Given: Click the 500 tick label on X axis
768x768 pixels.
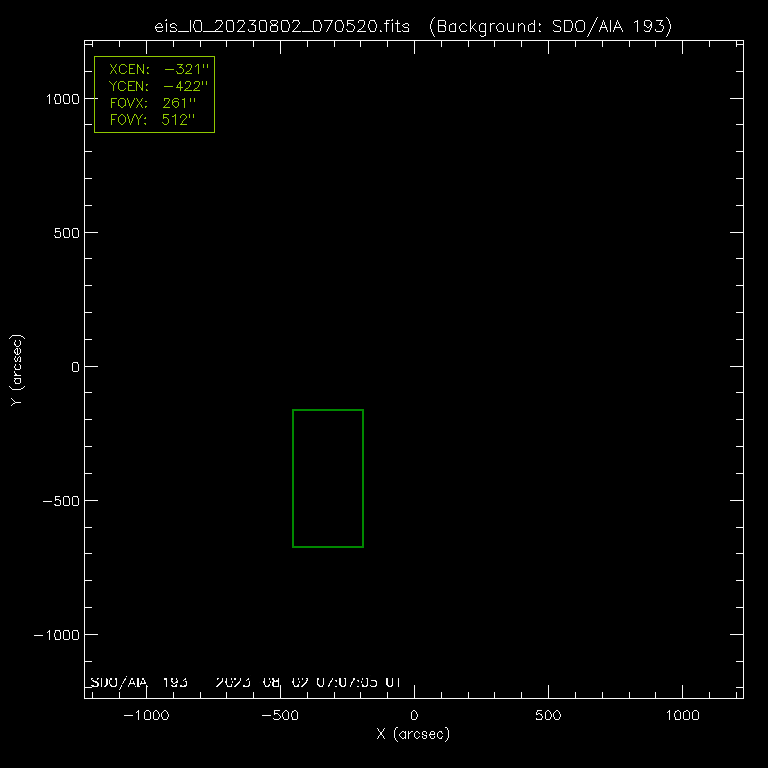Looking at the screenshot, I should tap(548, 716).
